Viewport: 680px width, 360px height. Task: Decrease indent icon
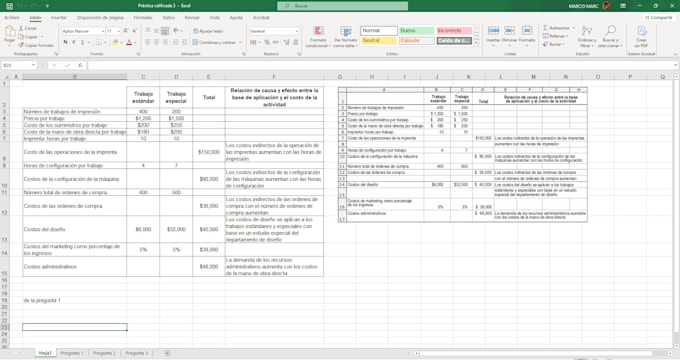coord(176,43)
